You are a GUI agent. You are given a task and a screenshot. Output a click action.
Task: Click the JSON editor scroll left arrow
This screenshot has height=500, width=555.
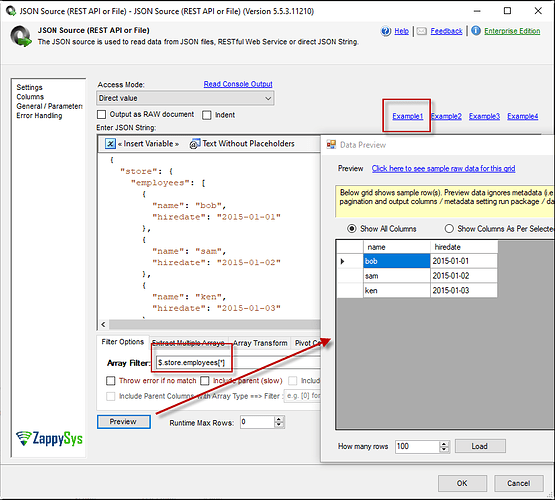[103, 324]
